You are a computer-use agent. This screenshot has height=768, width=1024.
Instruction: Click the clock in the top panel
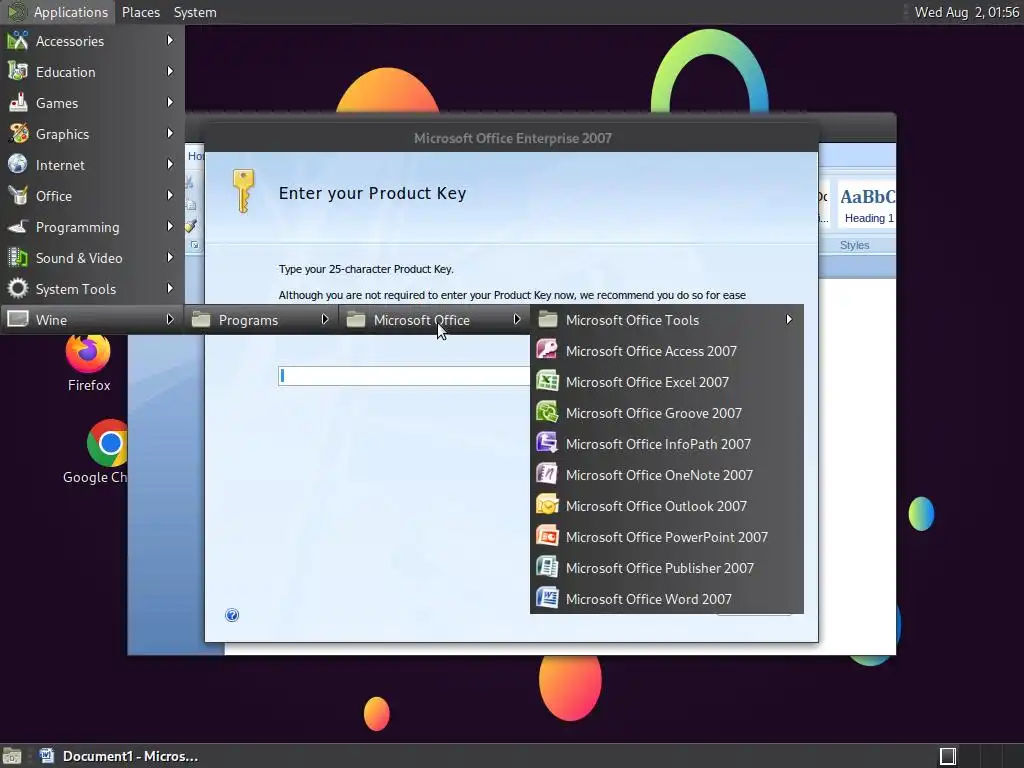tap(967, 12)
